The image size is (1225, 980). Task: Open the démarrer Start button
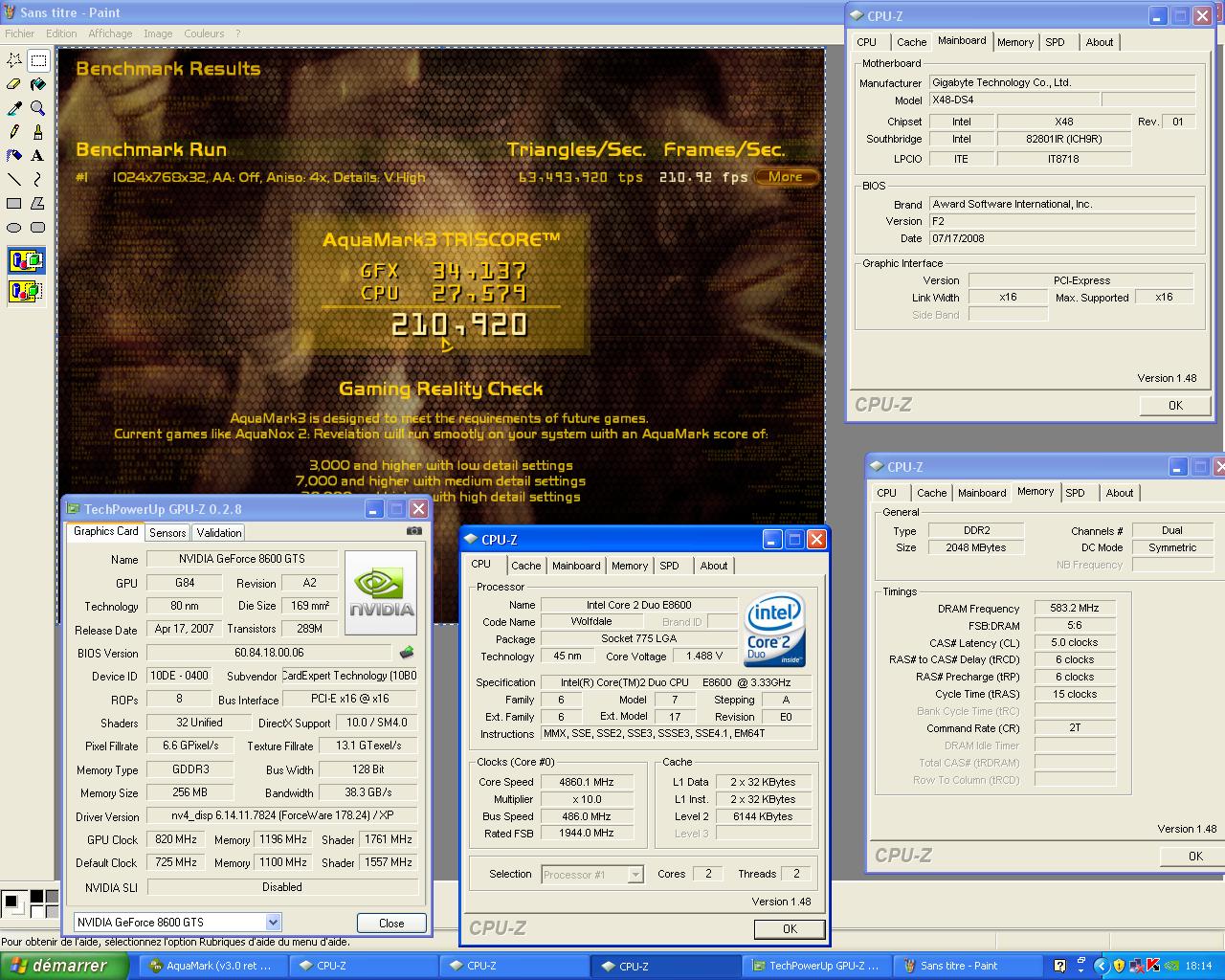[x=63, y=966]
